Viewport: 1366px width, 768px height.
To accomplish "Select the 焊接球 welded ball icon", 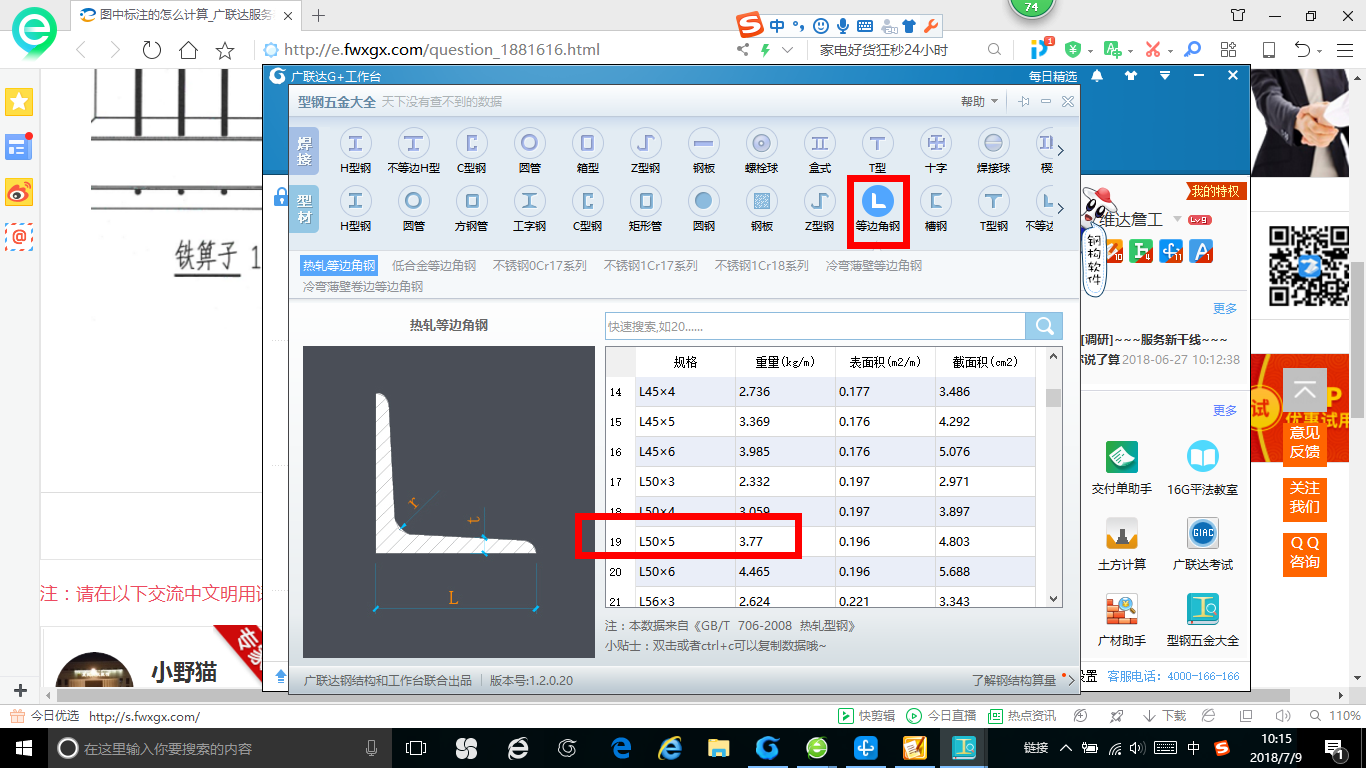I will point(993,143).
